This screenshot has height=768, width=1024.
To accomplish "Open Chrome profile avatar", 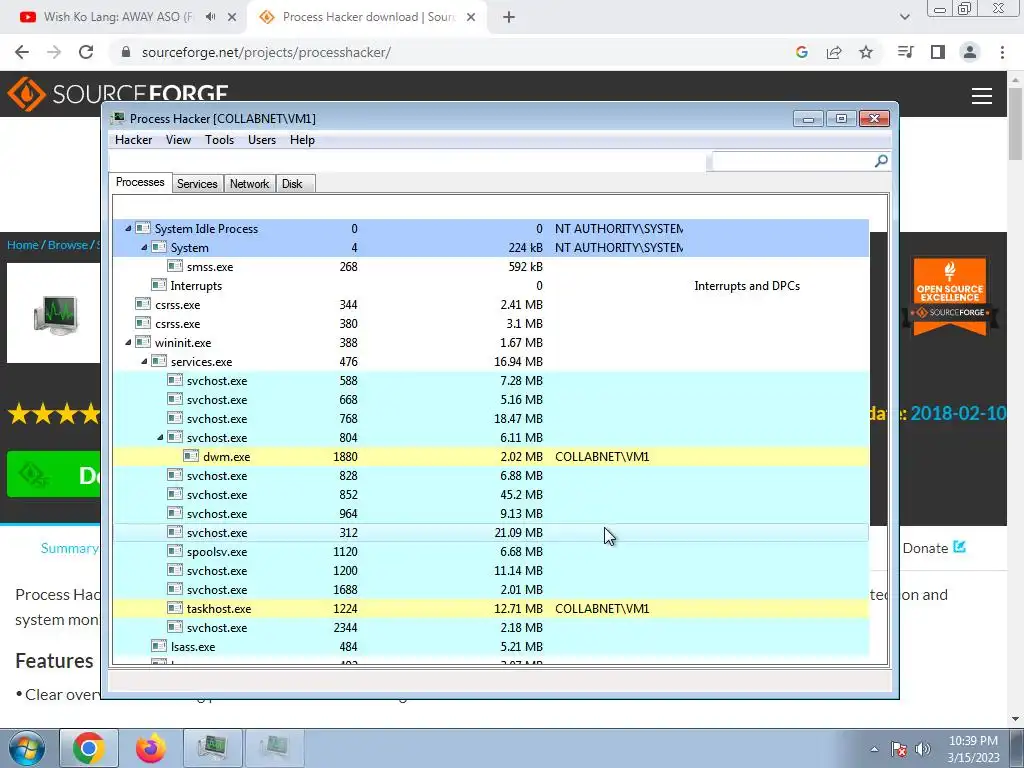I will [x=970, y=52].
